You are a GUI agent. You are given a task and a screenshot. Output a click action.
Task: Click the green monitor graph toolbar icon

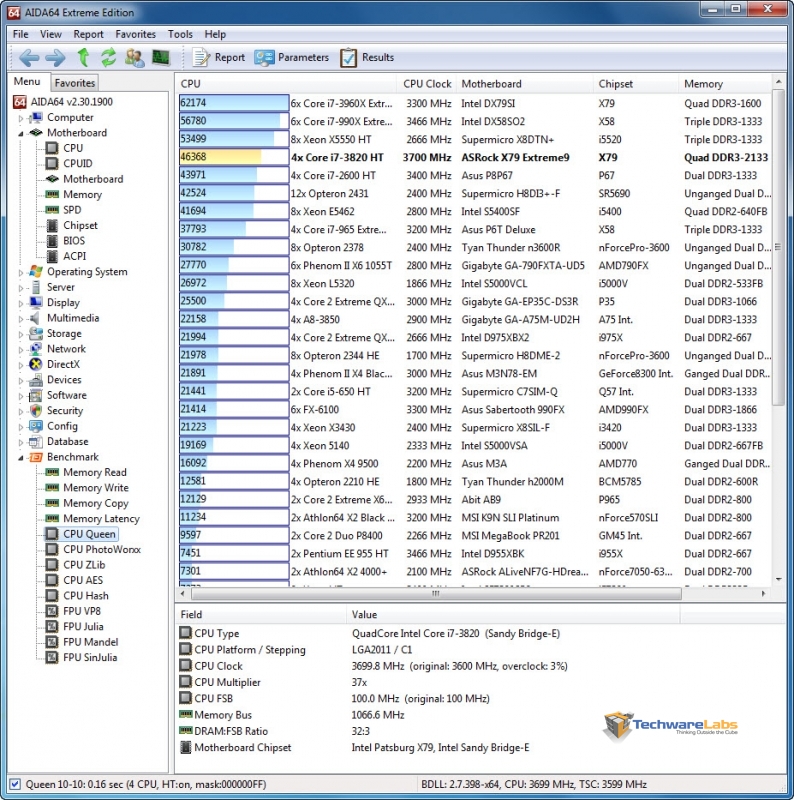(161, 57)
